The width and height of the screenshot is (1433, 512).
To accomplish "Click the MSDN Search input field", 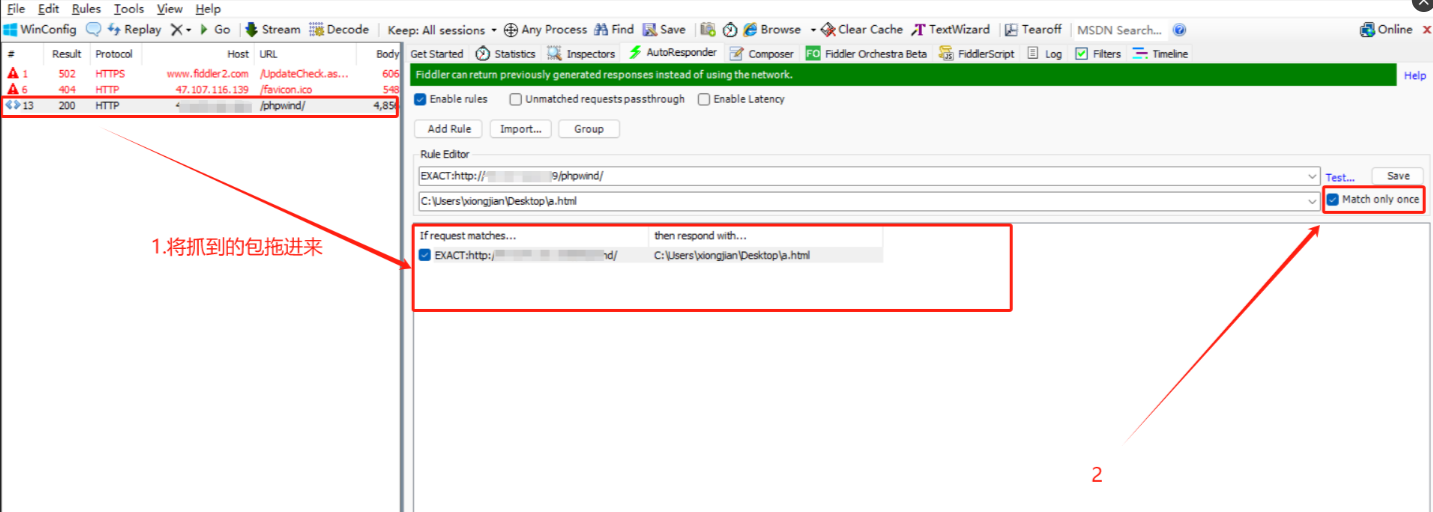I will tap(1119, 30).
